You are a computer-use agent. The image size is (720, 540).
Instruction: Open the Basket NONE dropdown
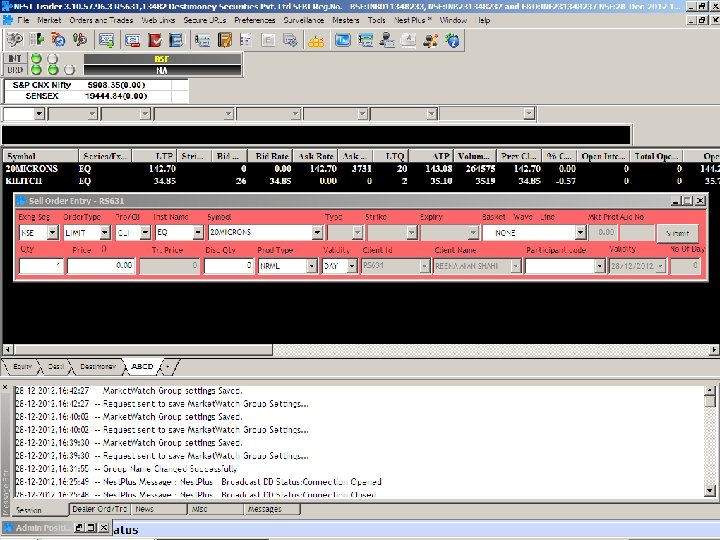(580, 233)
